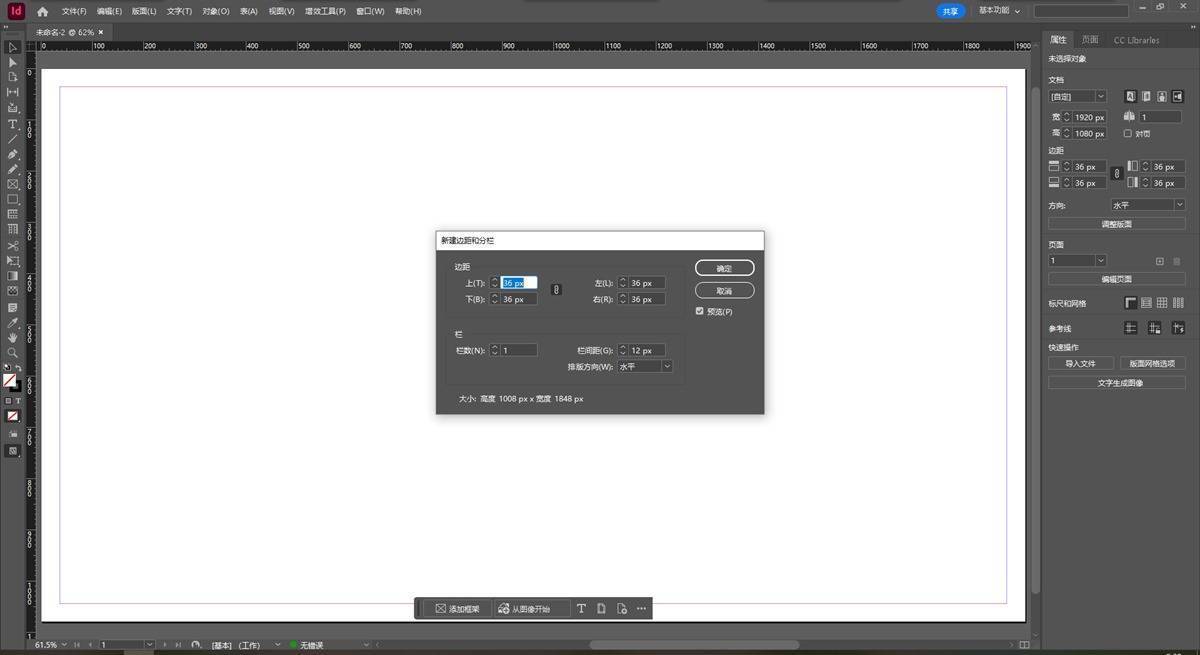Uncheck the 预览(P) checkbox

click(x=700, y=311)
